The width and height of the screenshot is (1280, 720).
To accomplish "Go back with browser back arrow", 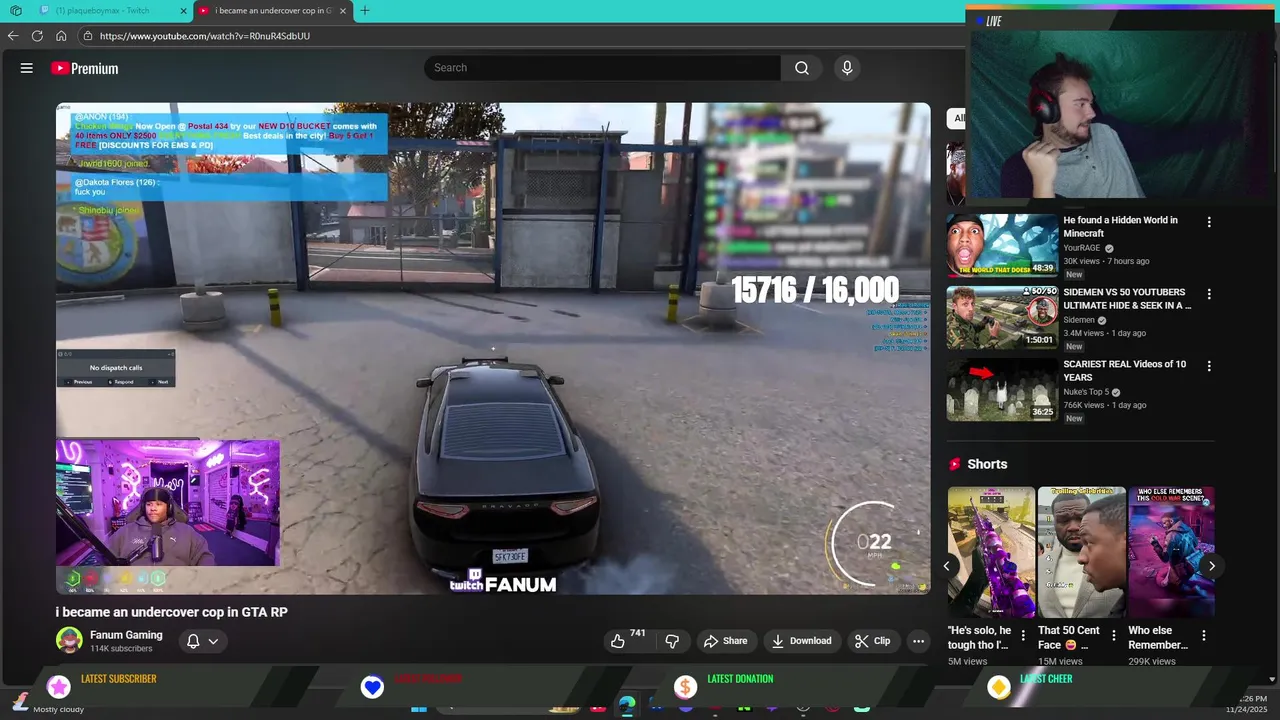I will (13, 36).
